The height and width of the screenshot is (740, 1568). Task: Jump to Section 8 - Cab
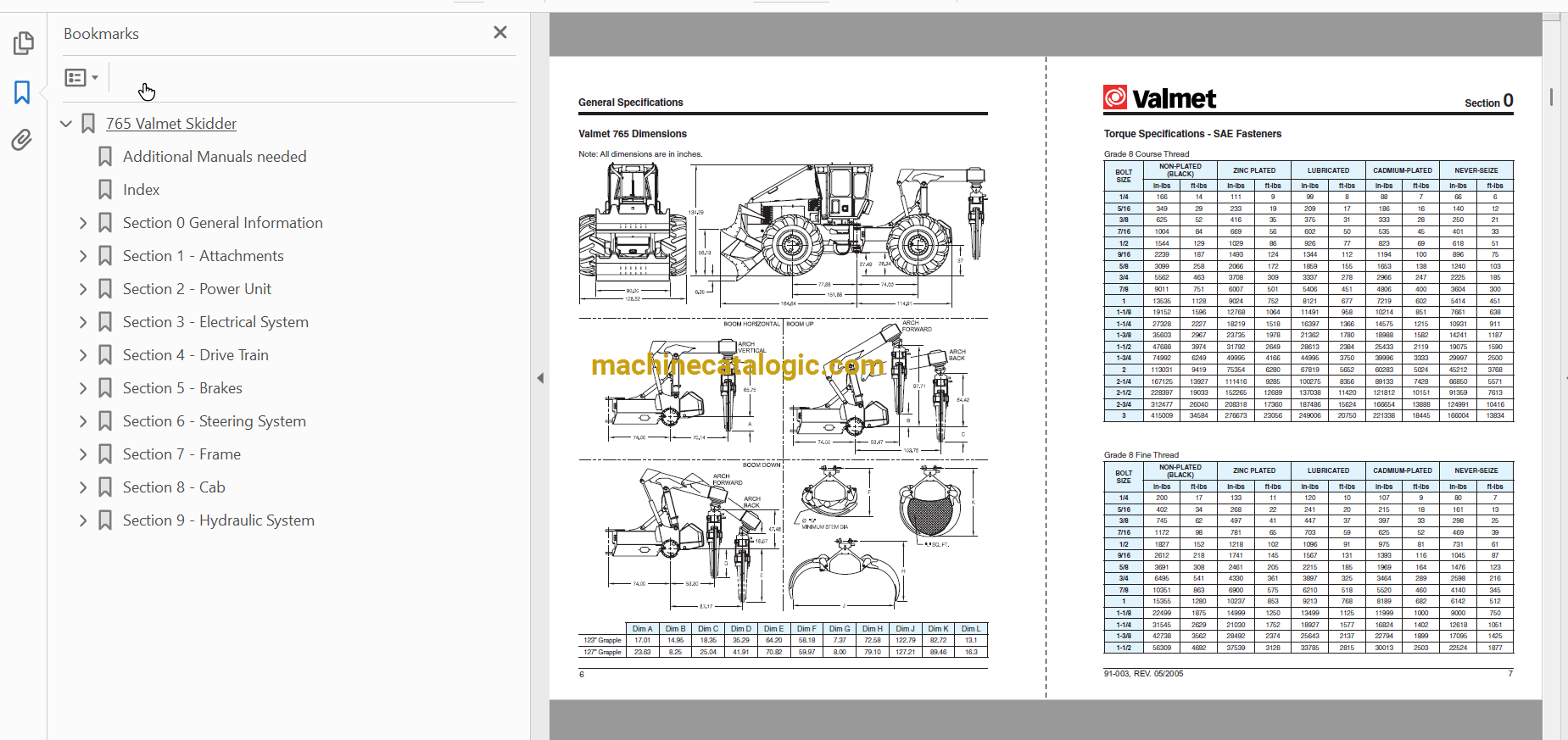coord(174,487)
